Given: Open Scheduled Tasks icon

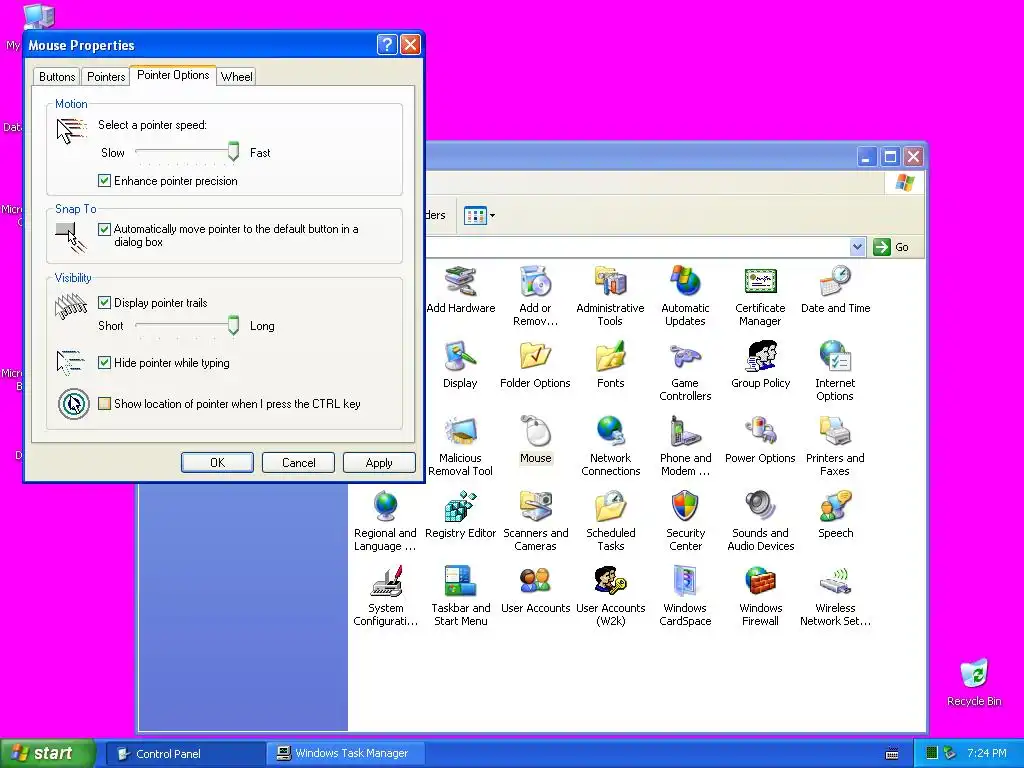Looking at the screenshot, I should click(x=610, y=521).
